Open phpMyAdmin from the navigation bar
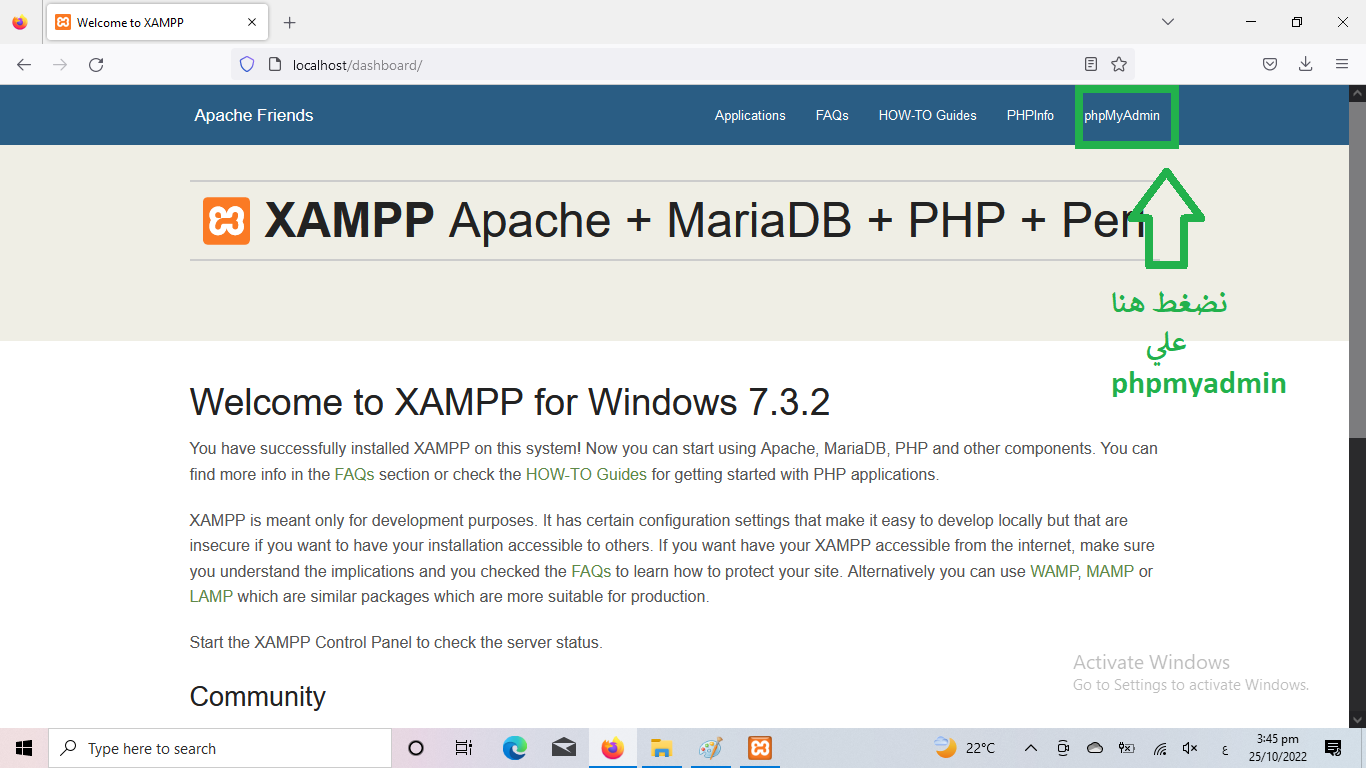Viewport: 1366px width, 768px height. (1122, 116)
